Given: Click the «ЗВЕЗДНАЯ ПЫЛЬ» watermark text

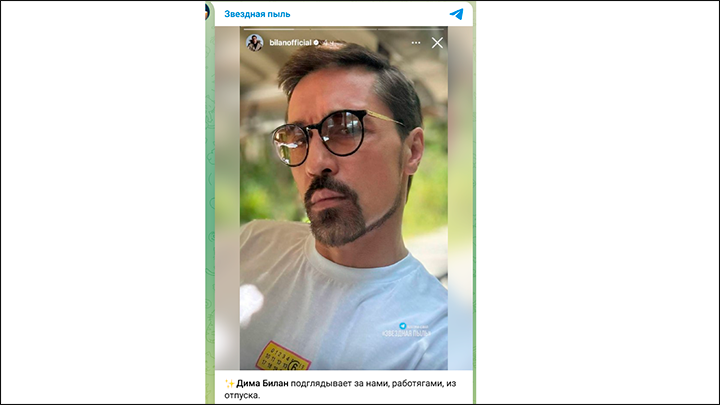Looking at the screenshot, I should coord(406,333).
